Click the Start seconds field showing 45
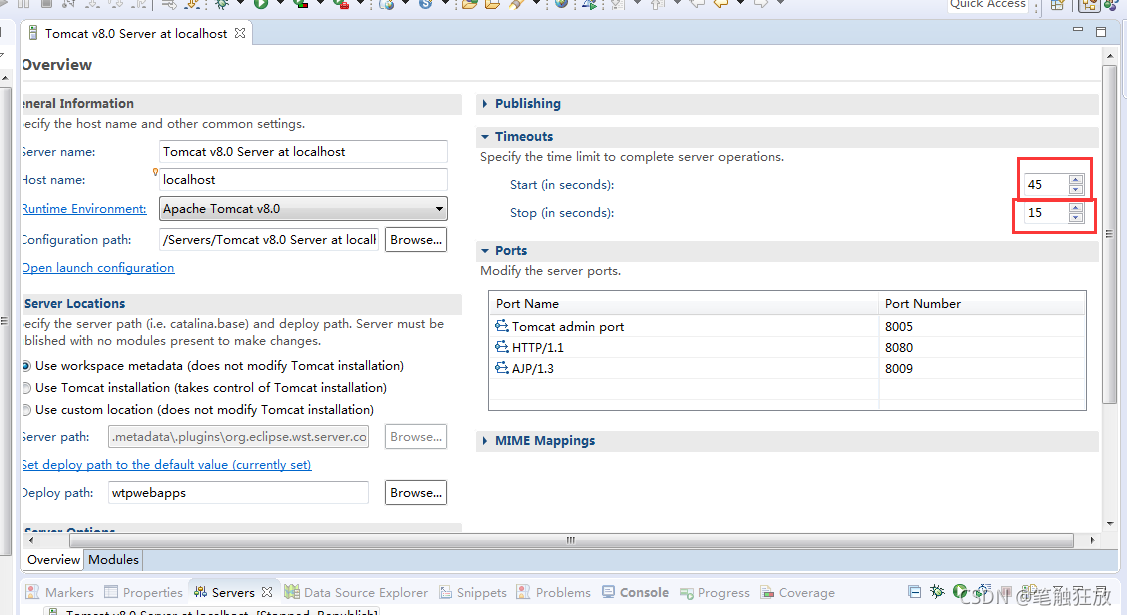Screen dimensions: 1127x615 point(1046,185)
